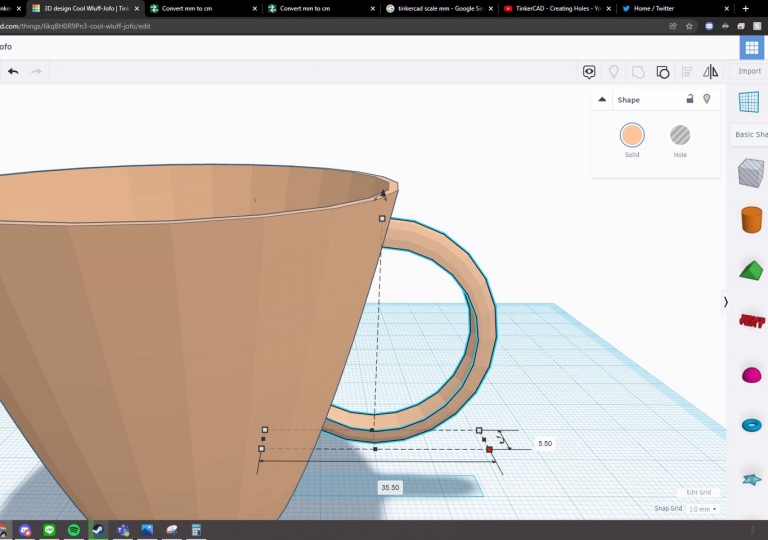Click the Mirror tool icon
Viewport: 768px width, 540px height.
(710, 72)
